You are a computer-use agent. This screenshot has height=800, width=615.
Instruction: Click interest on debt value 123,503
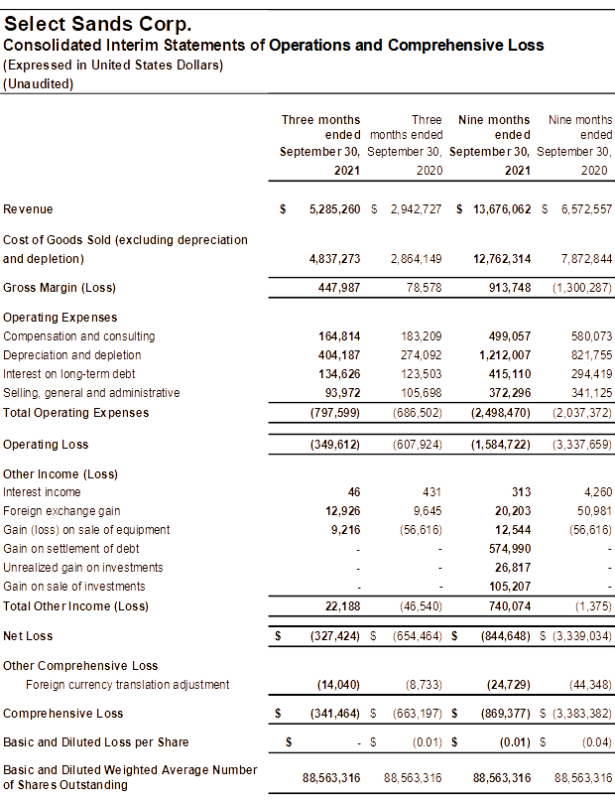pyautogui.click(x=421, y=374)
